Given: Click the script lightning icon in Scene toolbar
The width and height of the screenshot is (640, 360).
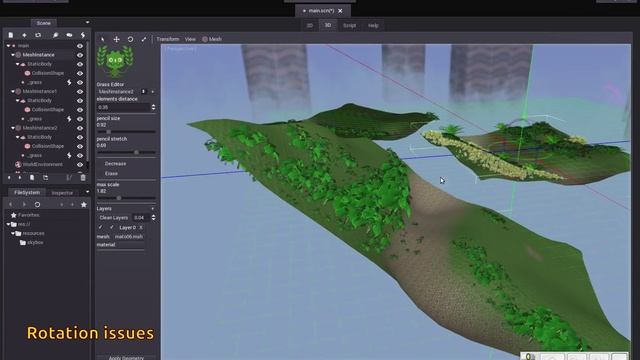Looking at the screenshot, I should (x=83, y=35).
